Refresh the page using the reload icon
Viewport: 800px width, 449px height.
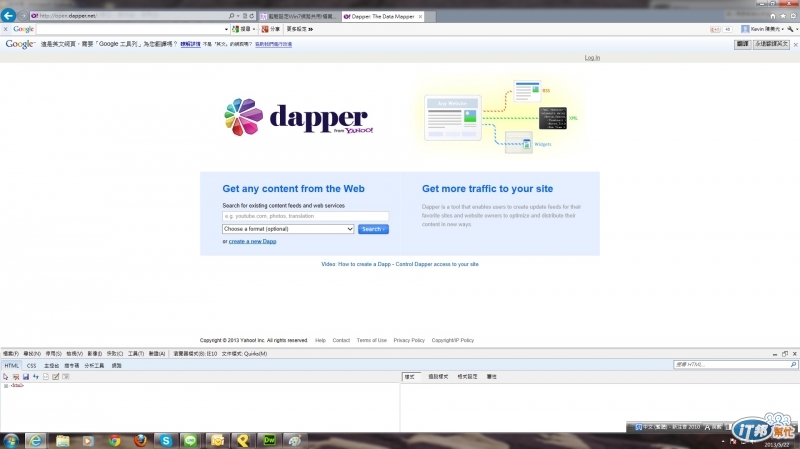click(x=252, y=16)
